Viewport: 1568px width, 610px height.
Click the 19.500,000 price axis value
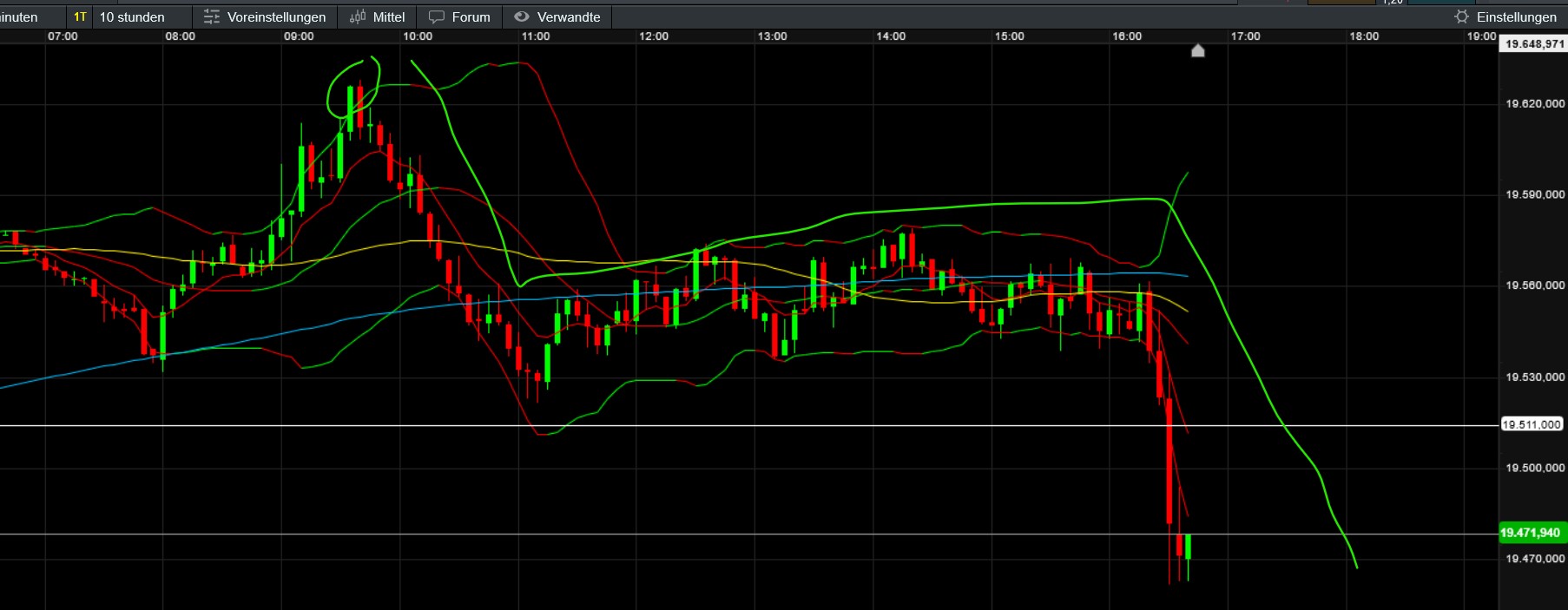1534,468
